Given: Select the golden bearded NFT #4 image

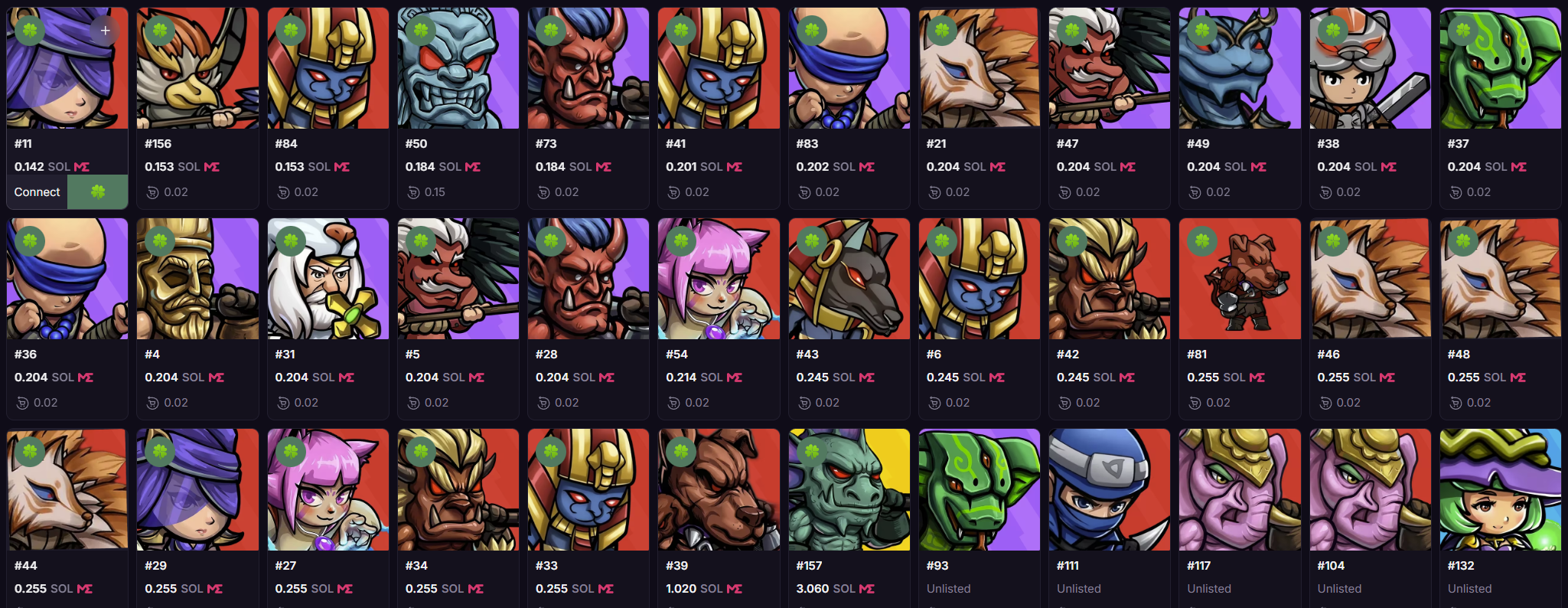Looking at the screenshot, I should click(x=197, y=279).
